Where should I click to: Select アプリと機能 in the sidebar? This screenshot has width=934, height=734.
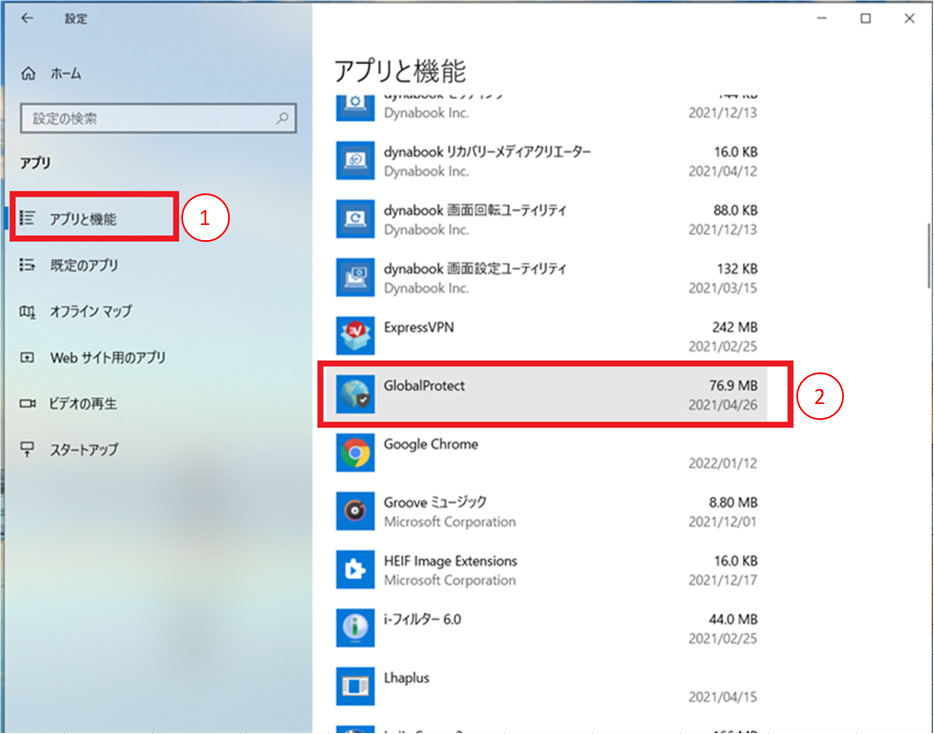point(84,219)
